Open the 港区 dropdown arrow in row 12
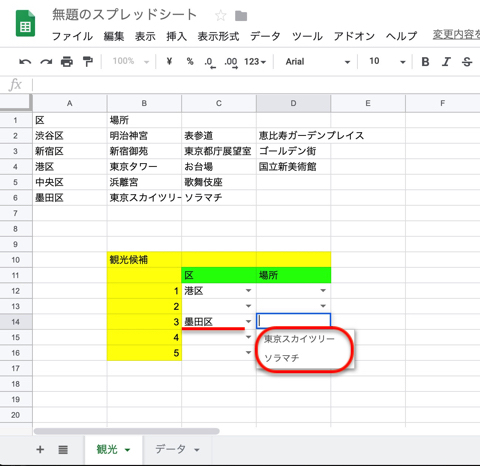The width and height of the screenshot is (480, 466). 248,291
